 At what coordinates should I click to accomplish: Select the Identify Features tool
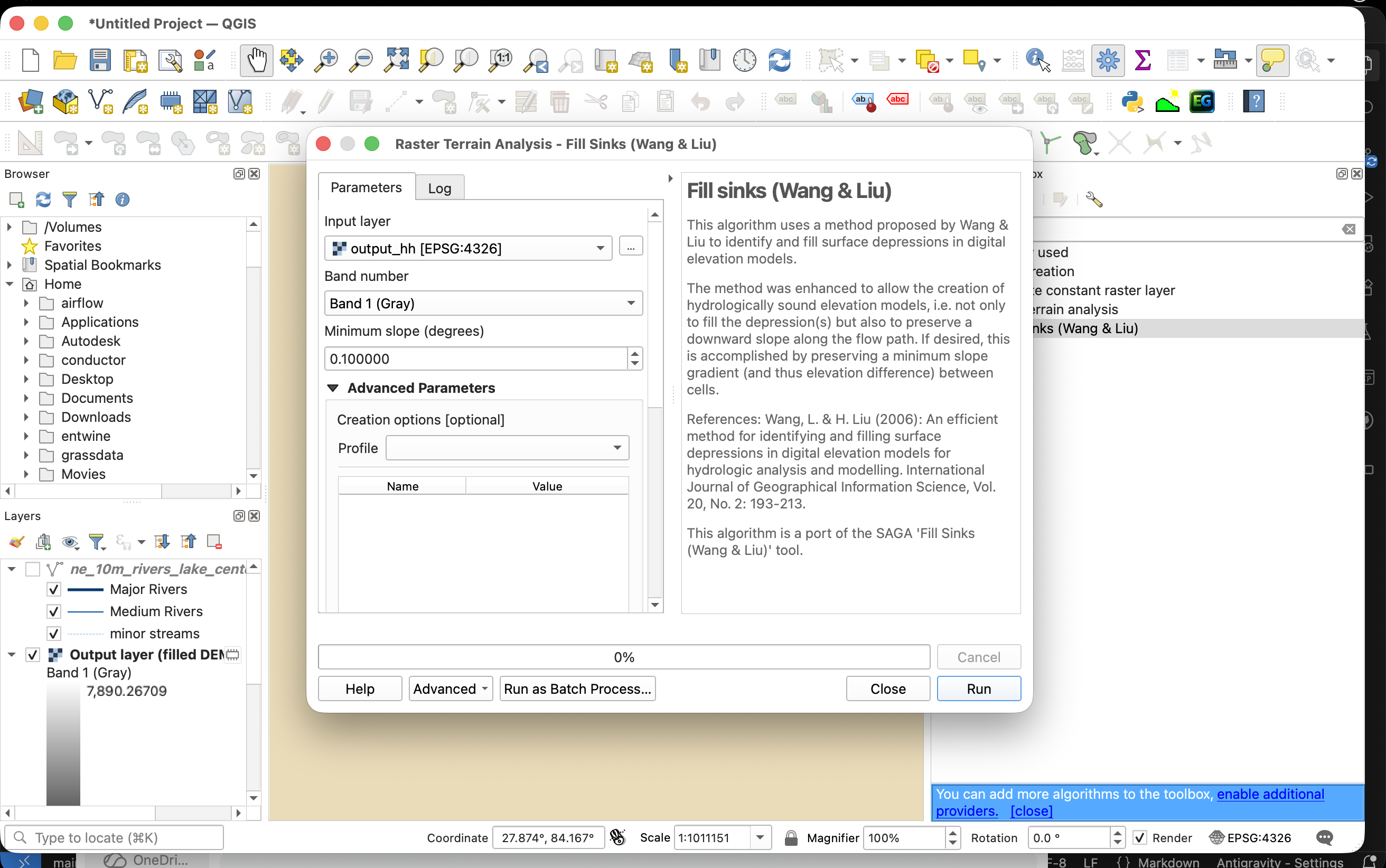(1037, 60)
